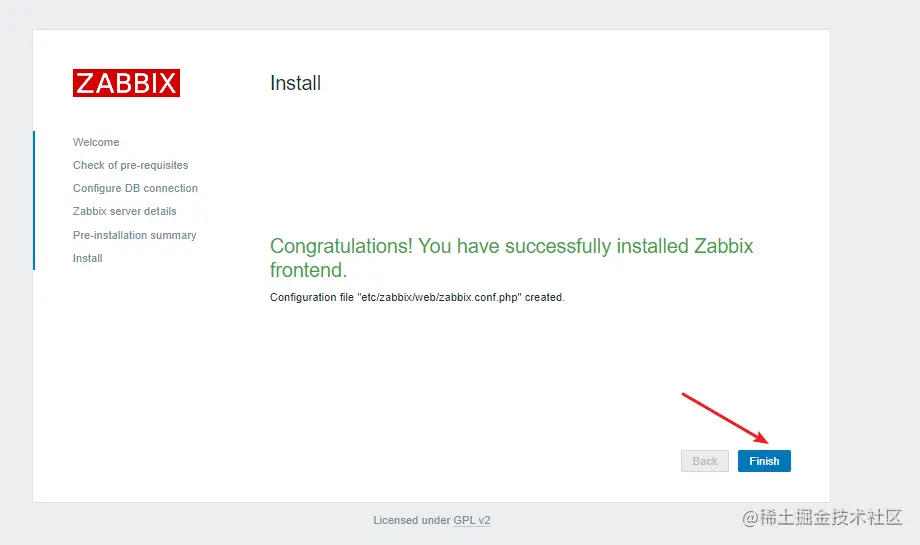Click the Install page heading
The width and height of the screenshot is (920, 545).
tap(295, 83)
